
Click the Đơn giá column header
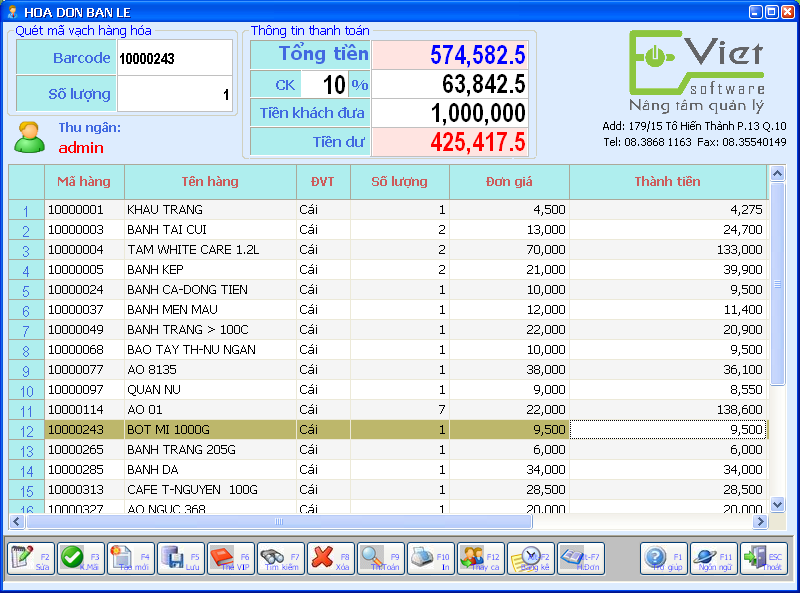coord(509,182)
